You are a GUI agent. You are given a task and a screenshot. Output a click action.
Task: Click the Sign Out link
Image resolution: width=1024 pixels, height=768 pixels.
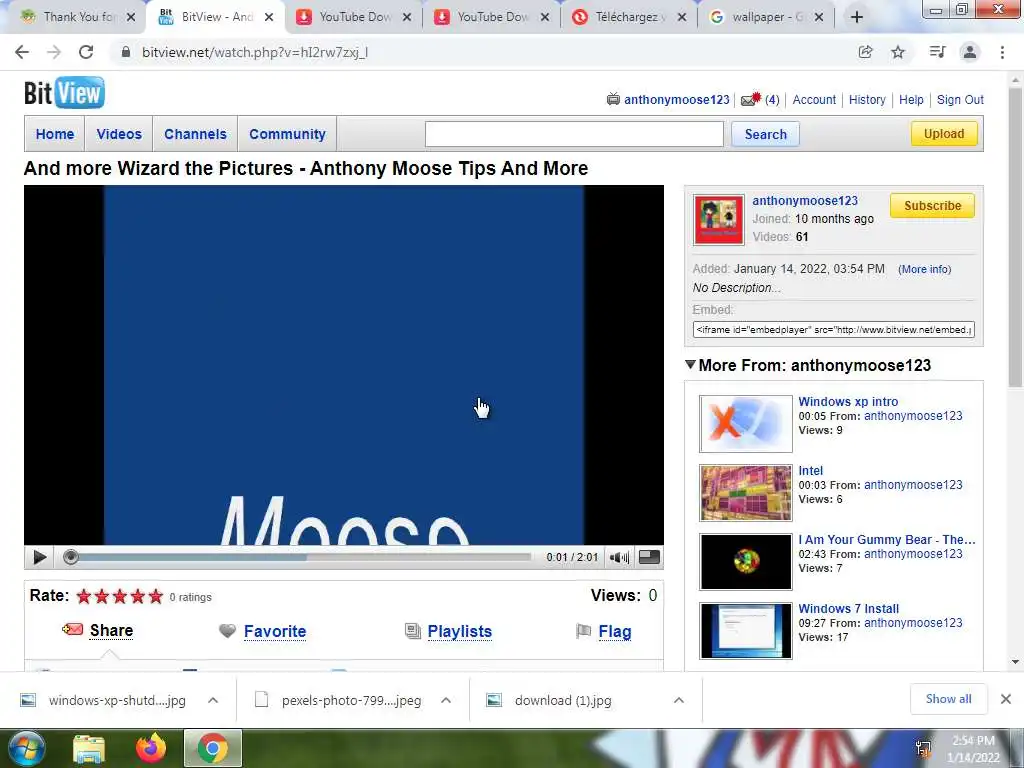coord(960,99)
